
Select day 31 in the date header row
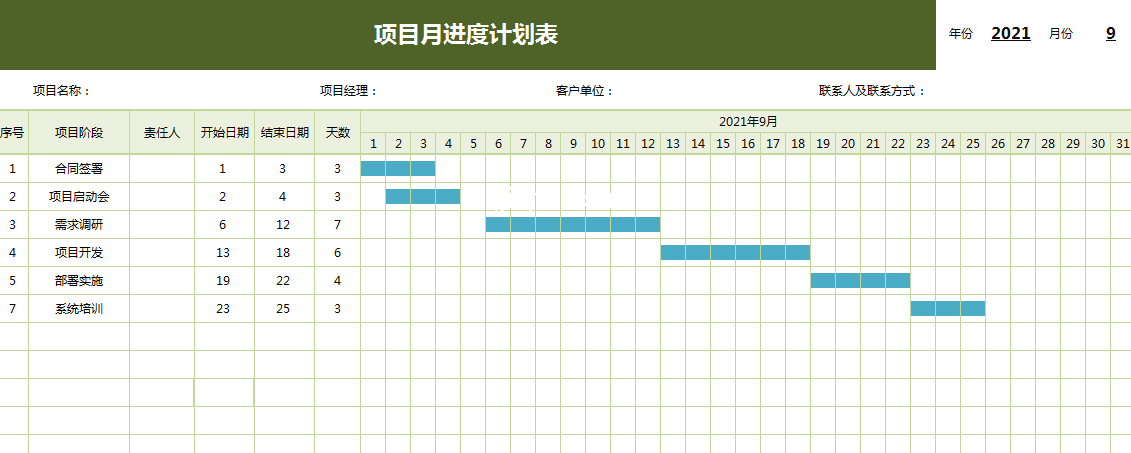tap(1122, 144)
